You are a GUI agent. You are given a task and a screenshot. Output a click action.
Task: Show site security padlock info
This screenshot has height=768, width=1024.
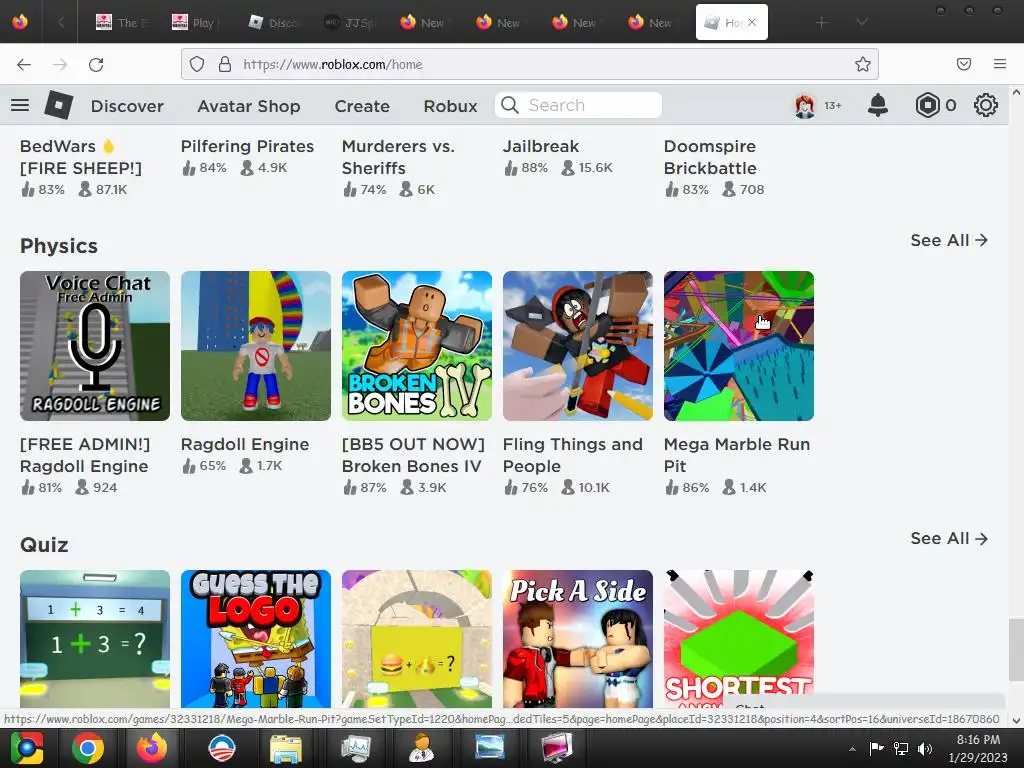225,64
